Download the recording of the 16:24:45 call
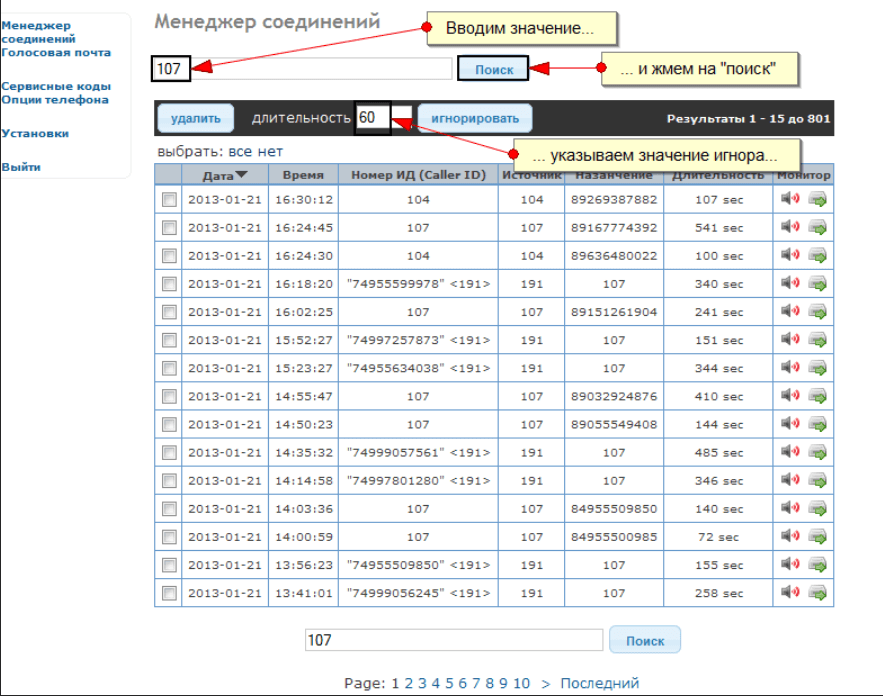Viewport: 883px width, 696px height. tap(818, 227)
